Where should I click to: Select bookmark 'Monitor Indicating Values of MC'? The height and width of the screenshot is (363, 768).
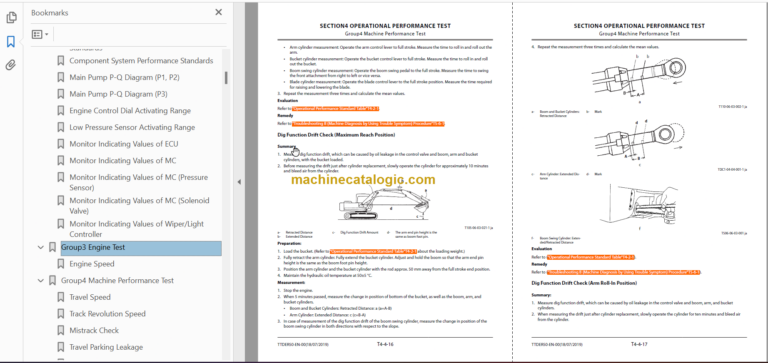[x=122, y=161]
